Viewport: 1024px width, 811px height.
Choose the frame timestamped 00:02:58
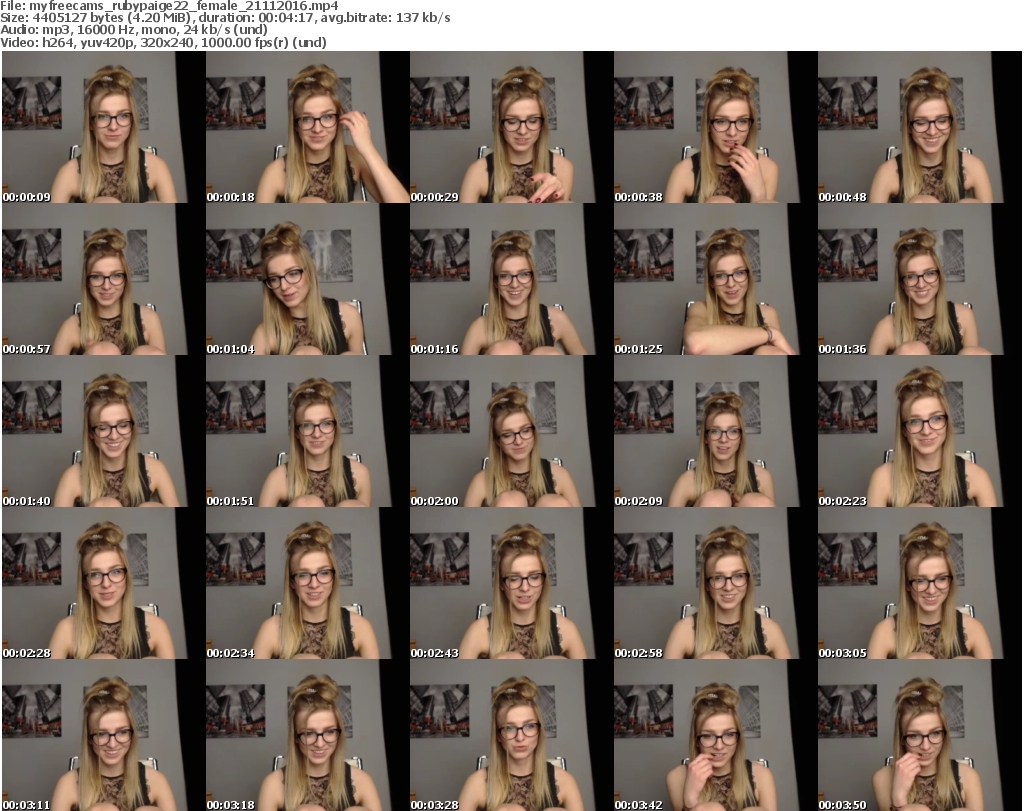(716, 583)
